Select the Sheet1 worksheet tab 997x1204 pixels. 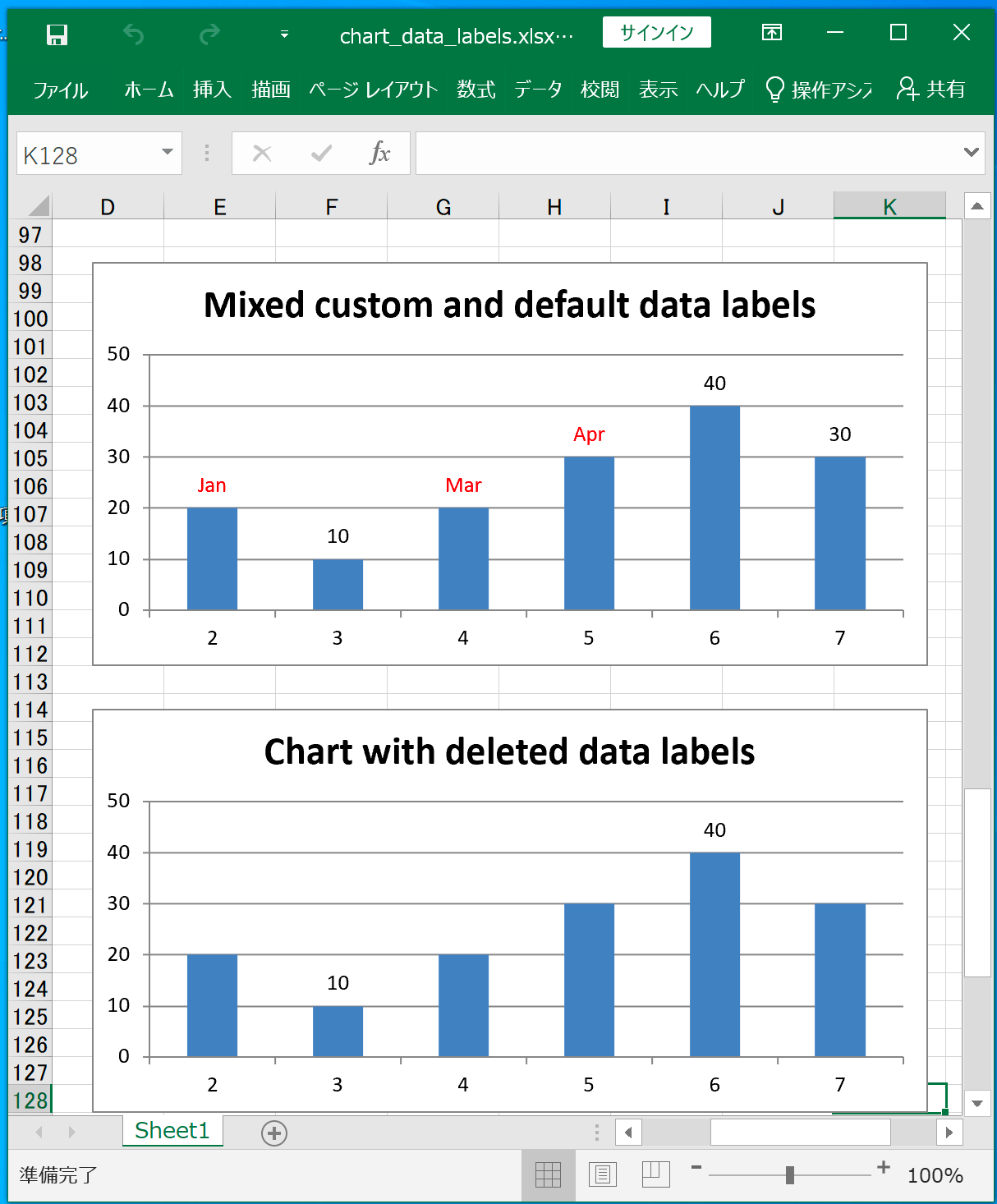point(172,1131)
